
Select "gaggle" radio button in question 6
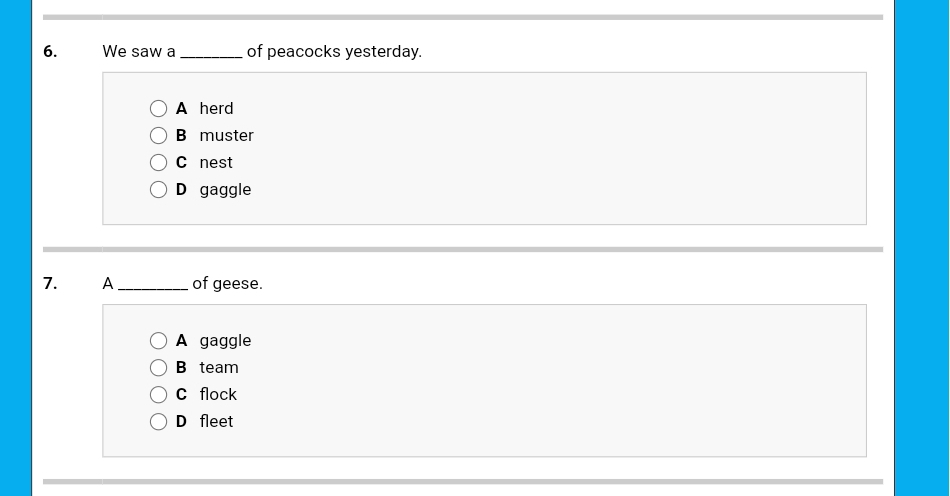click(x=158, y=190)
